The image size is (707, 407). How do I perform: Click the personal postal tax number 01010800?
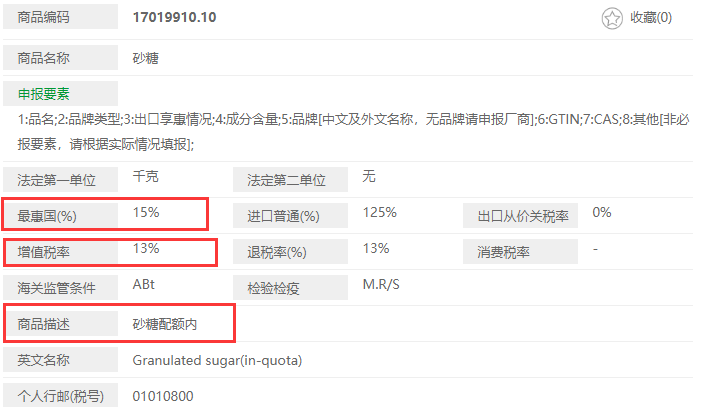[x=163, y=395]
